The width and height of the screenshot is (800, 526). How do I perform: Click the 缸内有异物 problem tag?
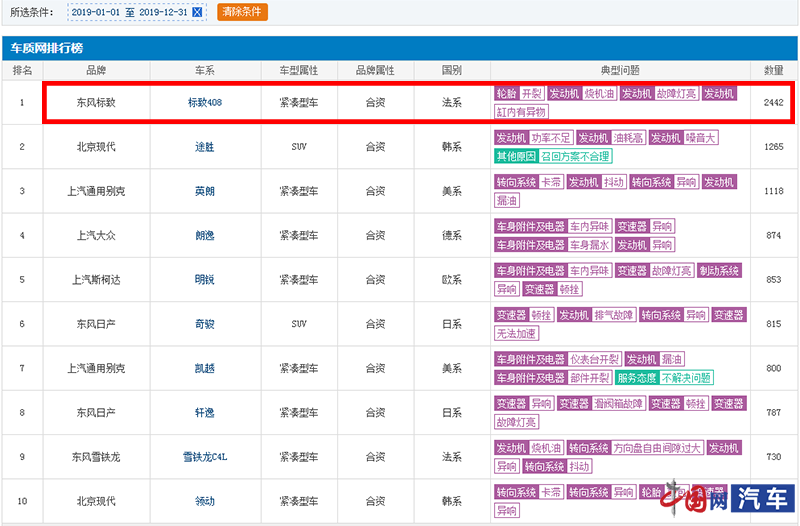click(x=522, y=112)
